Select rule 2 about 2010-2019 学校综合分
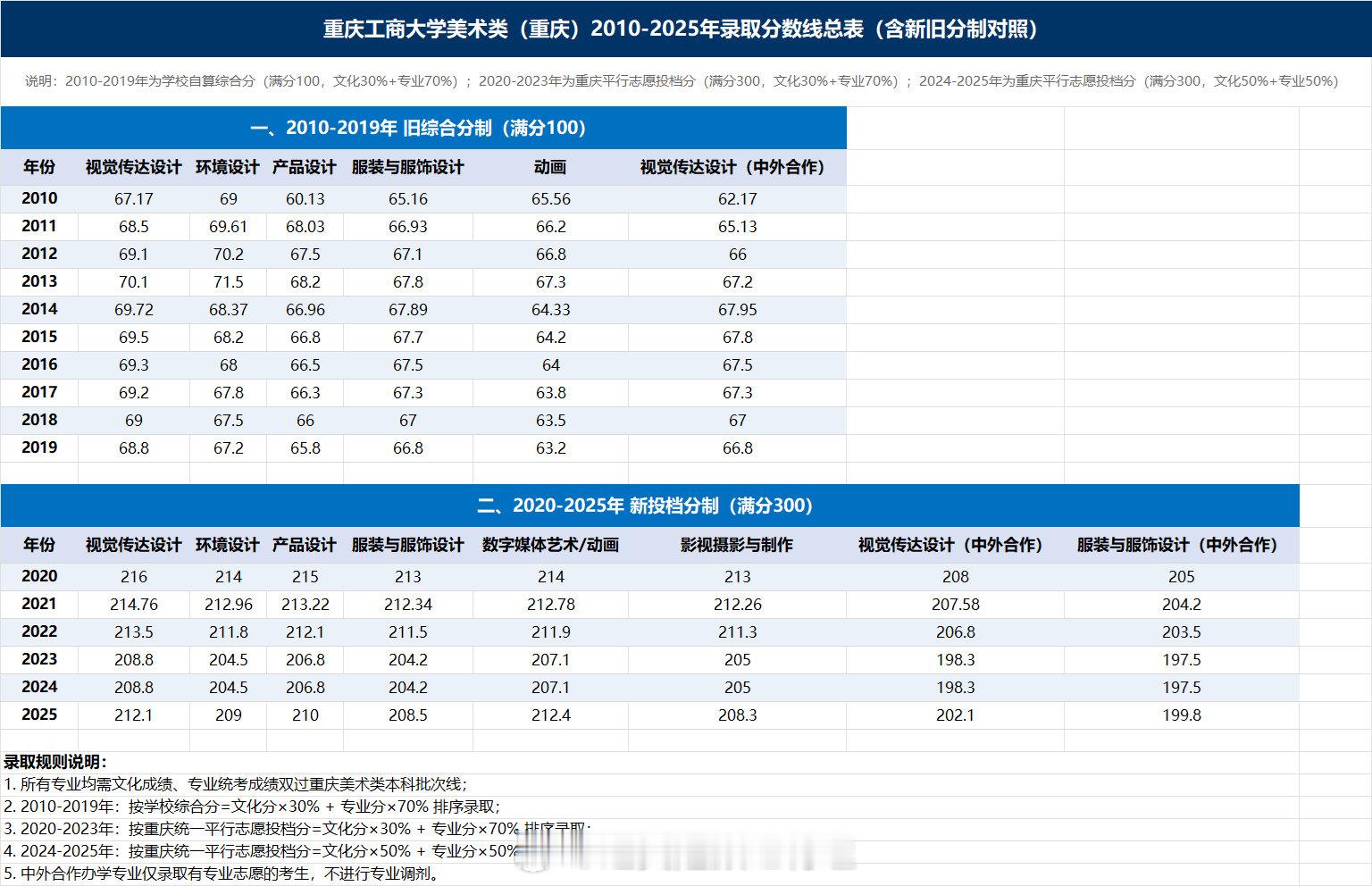This screenshot has width=1372, height=886. [252, 807]
